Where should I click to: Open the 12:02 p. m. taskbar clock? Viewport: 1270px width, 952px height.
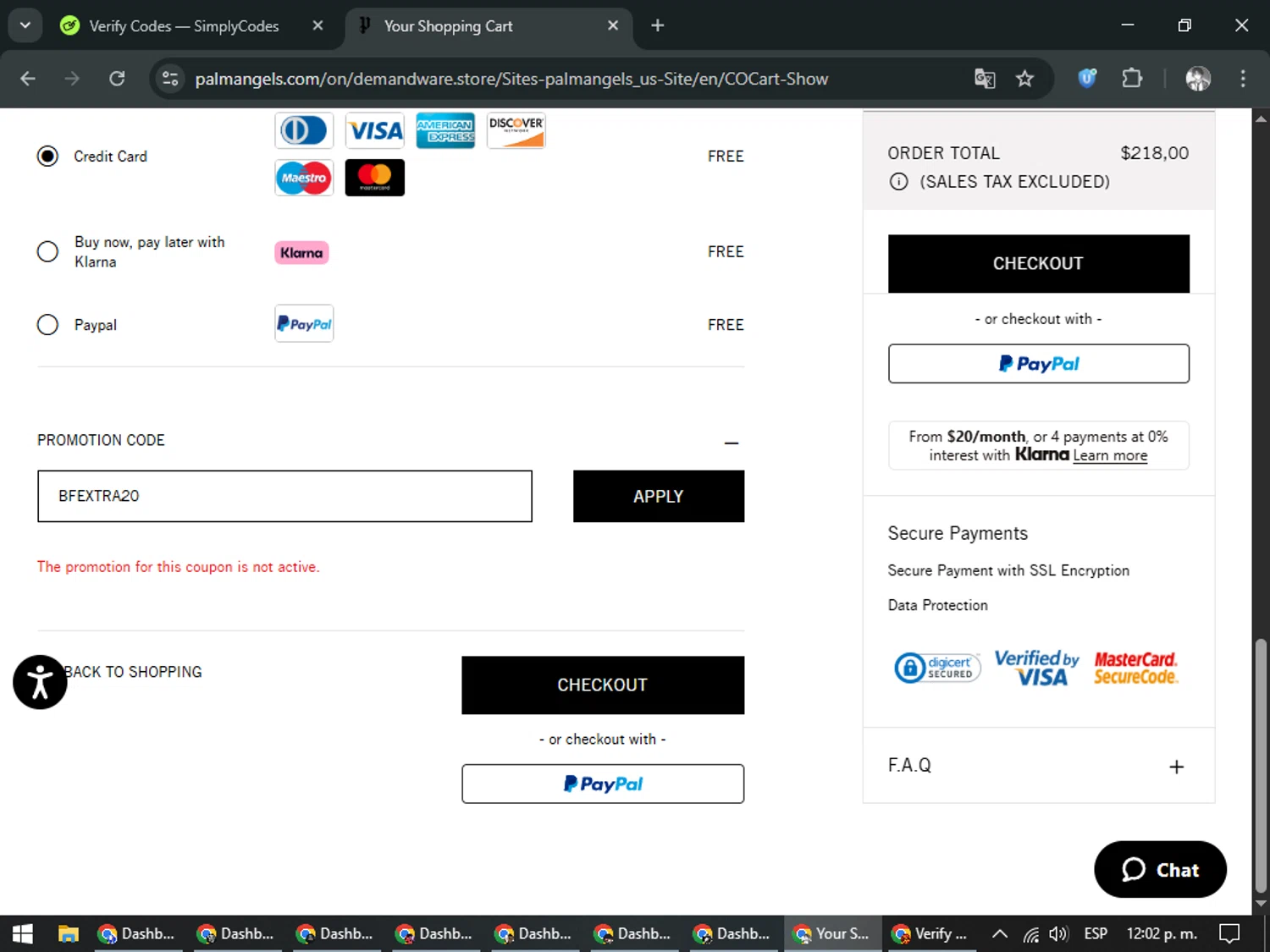coord(1162,933)
